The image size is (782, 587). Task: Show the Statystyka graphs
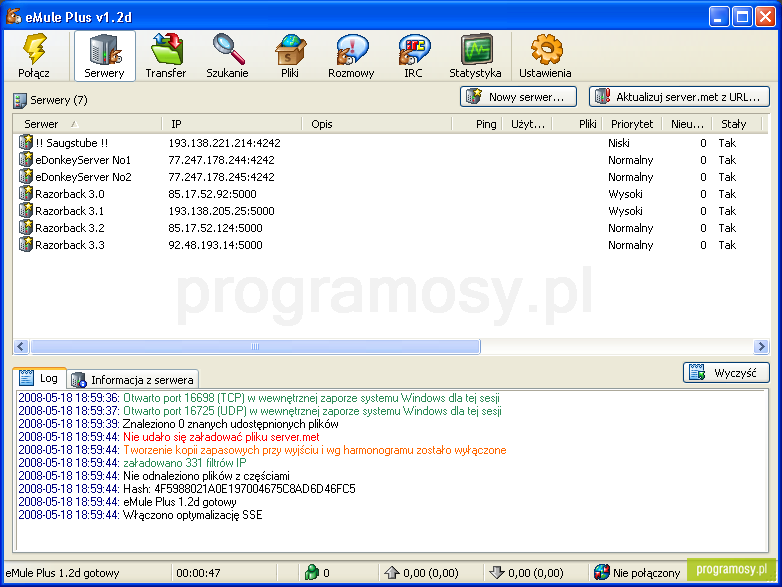point(475,56)
